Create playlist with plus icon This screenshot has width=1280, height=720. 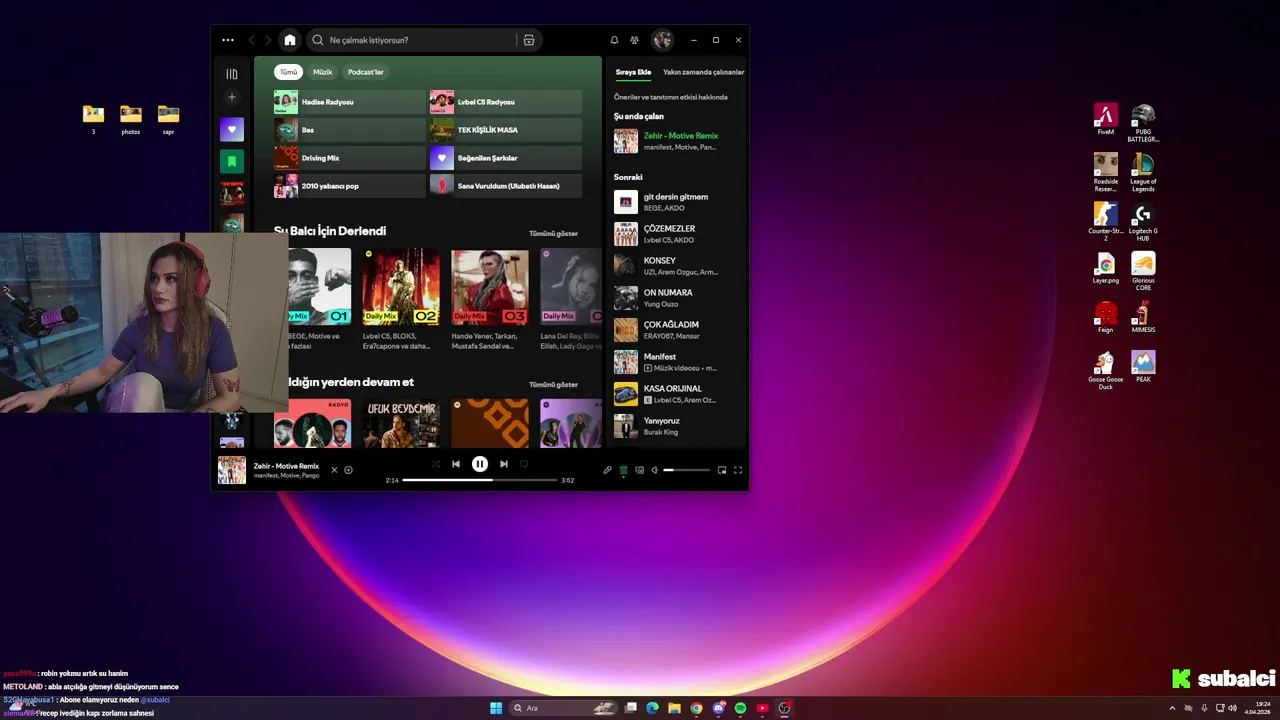[x=232, y=97]
